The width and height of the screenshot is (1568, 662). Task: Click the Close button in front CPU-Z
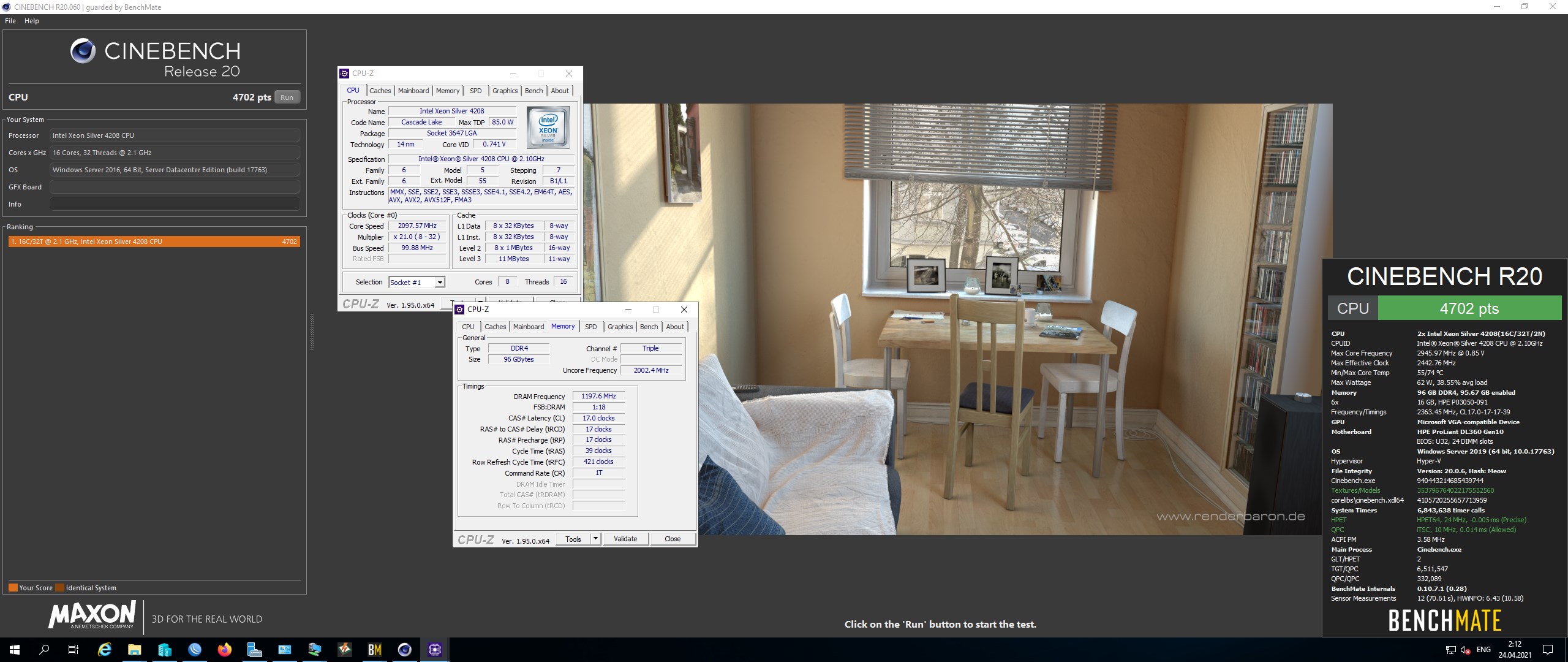pos(673,539)
